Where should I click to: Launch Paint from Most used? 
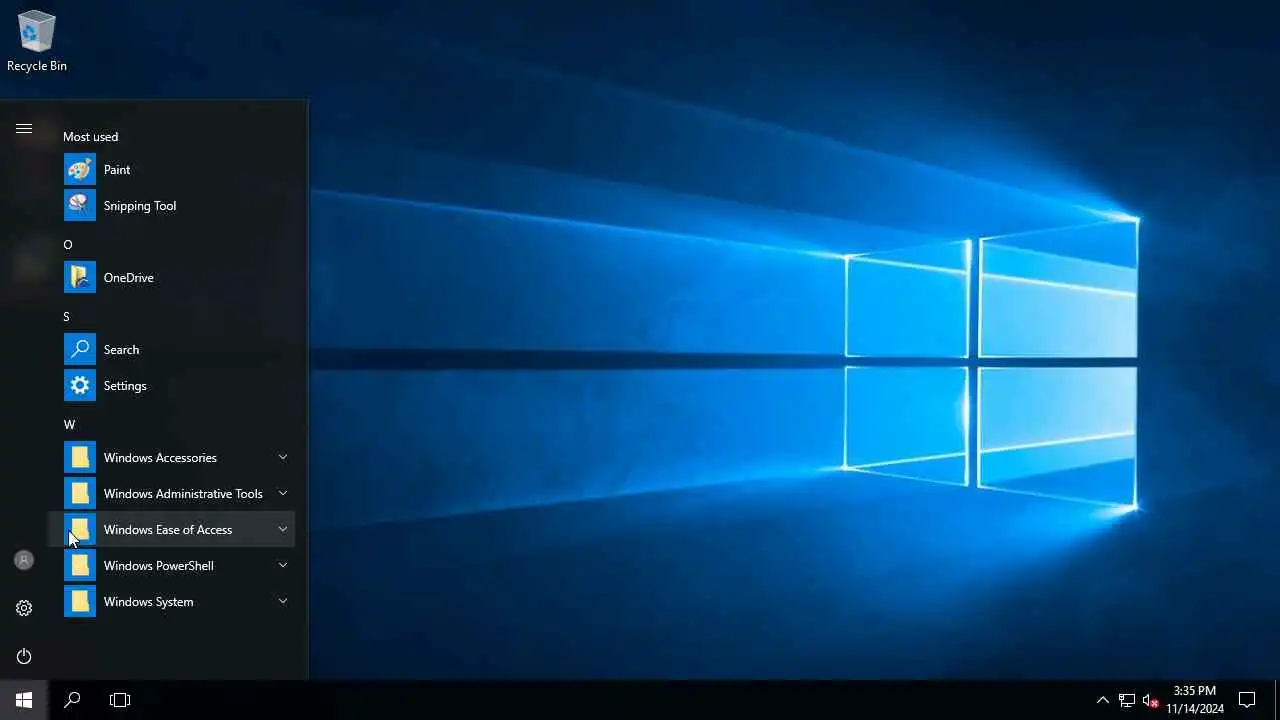172,170
